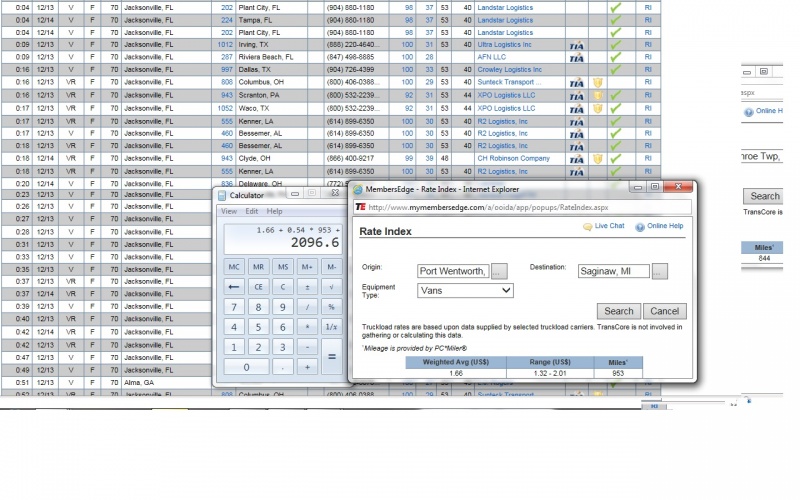Click the 1.32 - 2.01 range value

pos(549,373)
